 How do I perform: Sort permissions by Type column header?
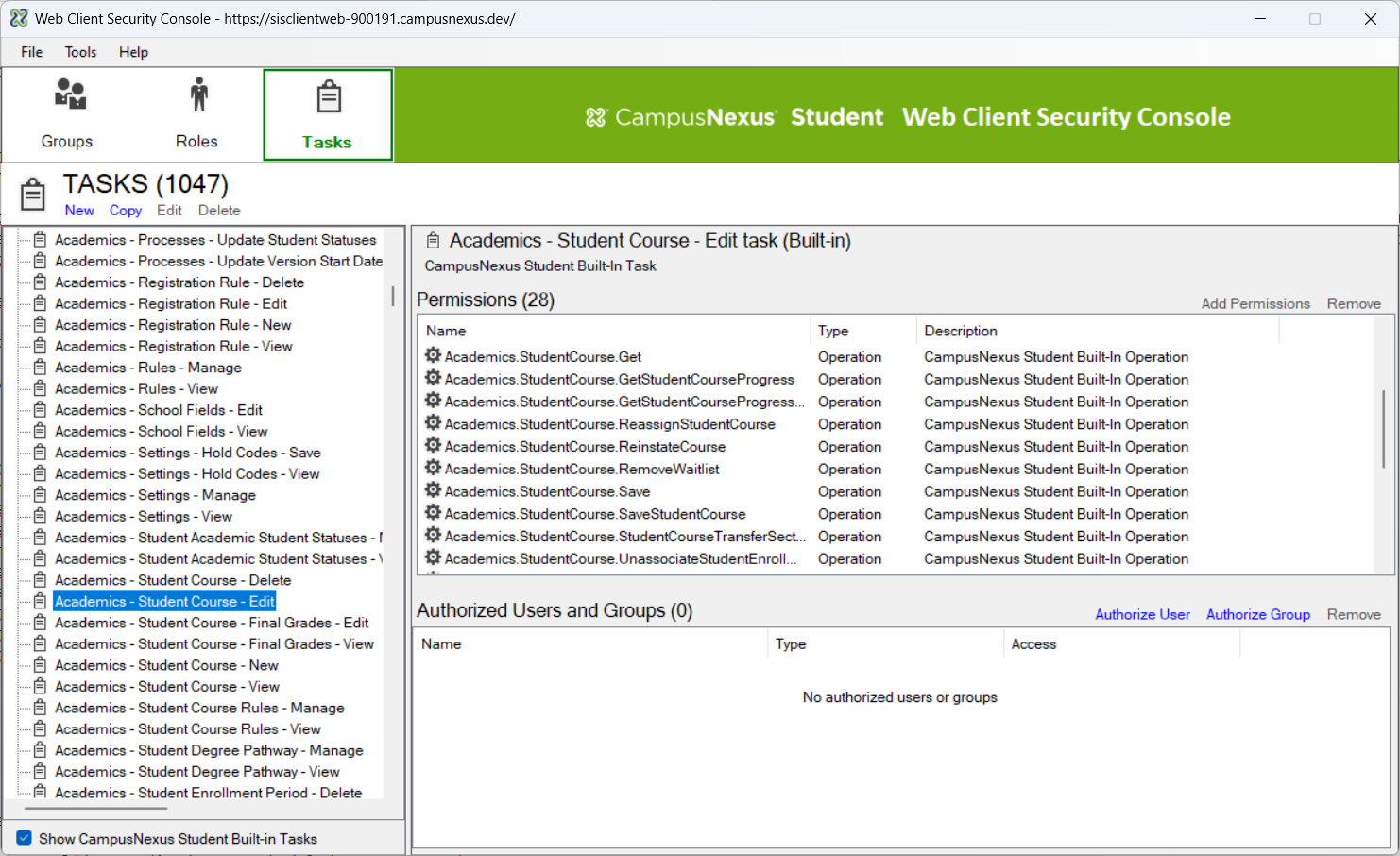863,331
